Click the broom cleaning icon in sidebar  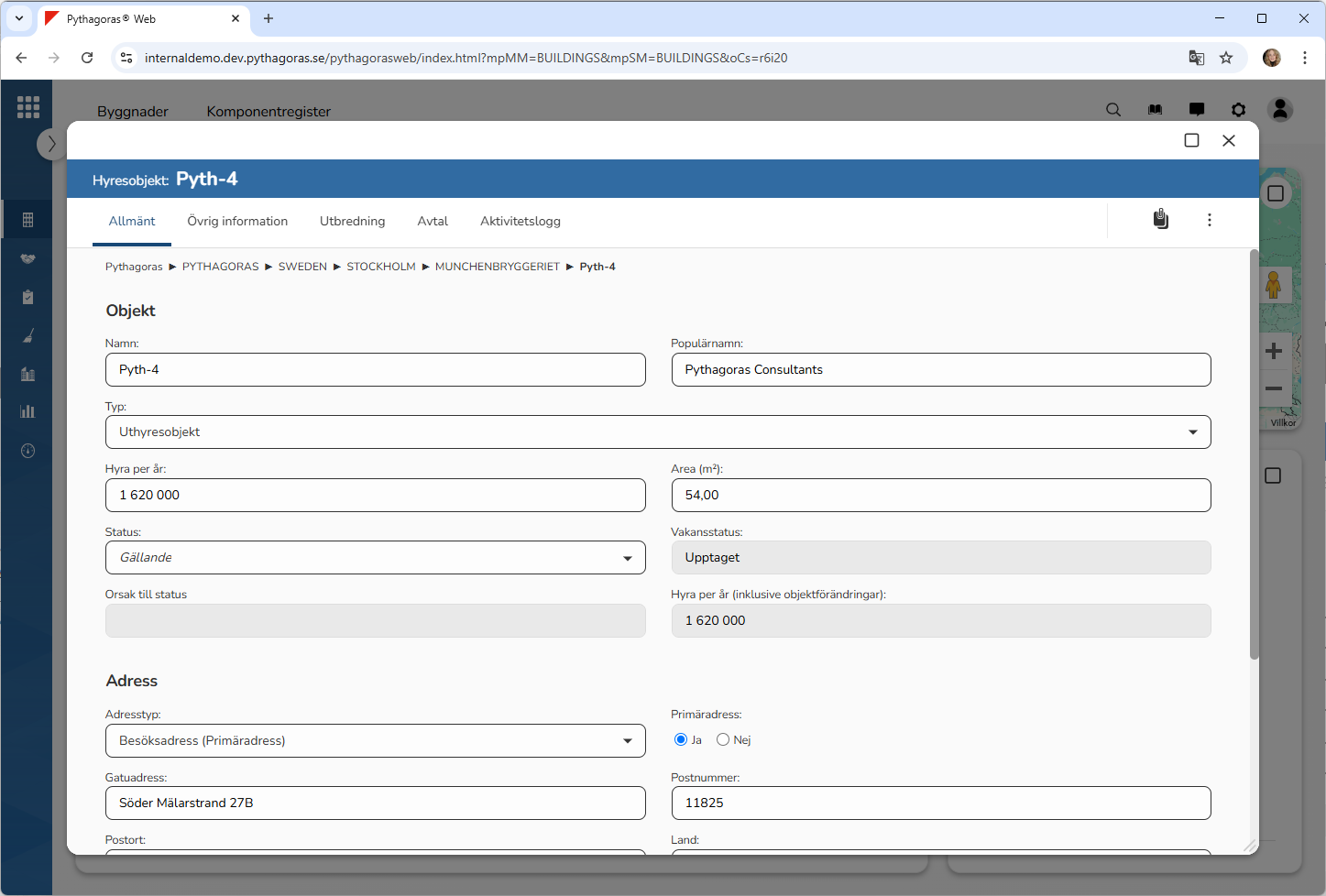point(27,336)
